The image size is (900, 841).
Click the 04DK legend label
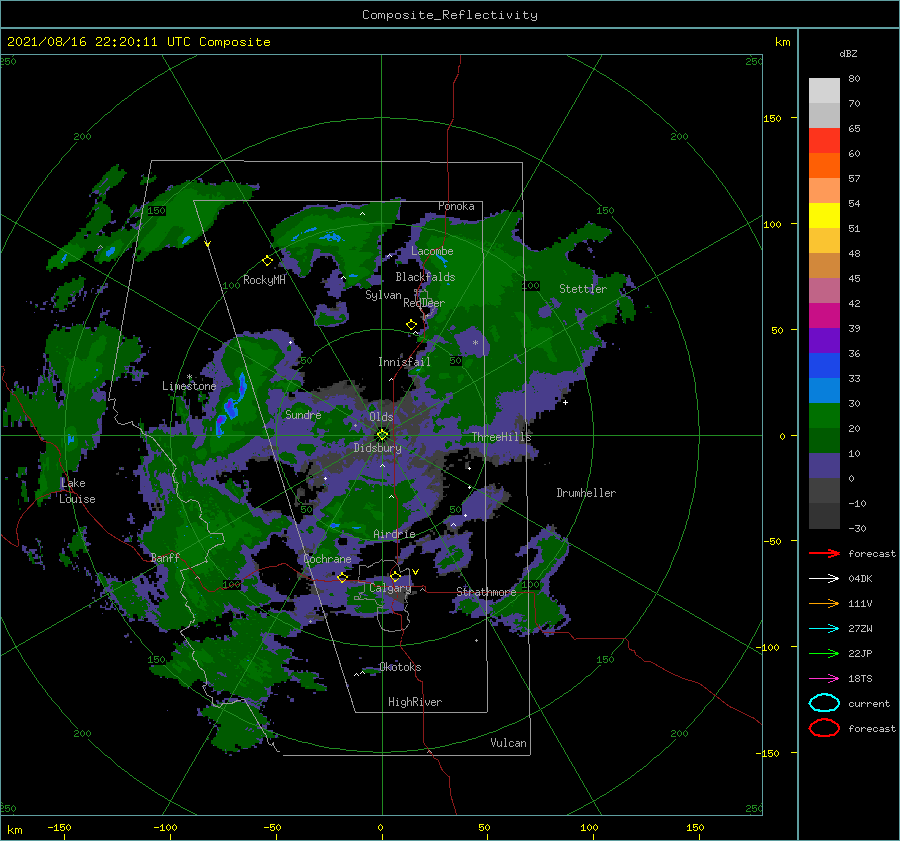pyautogui.click(x=860, y=578)
